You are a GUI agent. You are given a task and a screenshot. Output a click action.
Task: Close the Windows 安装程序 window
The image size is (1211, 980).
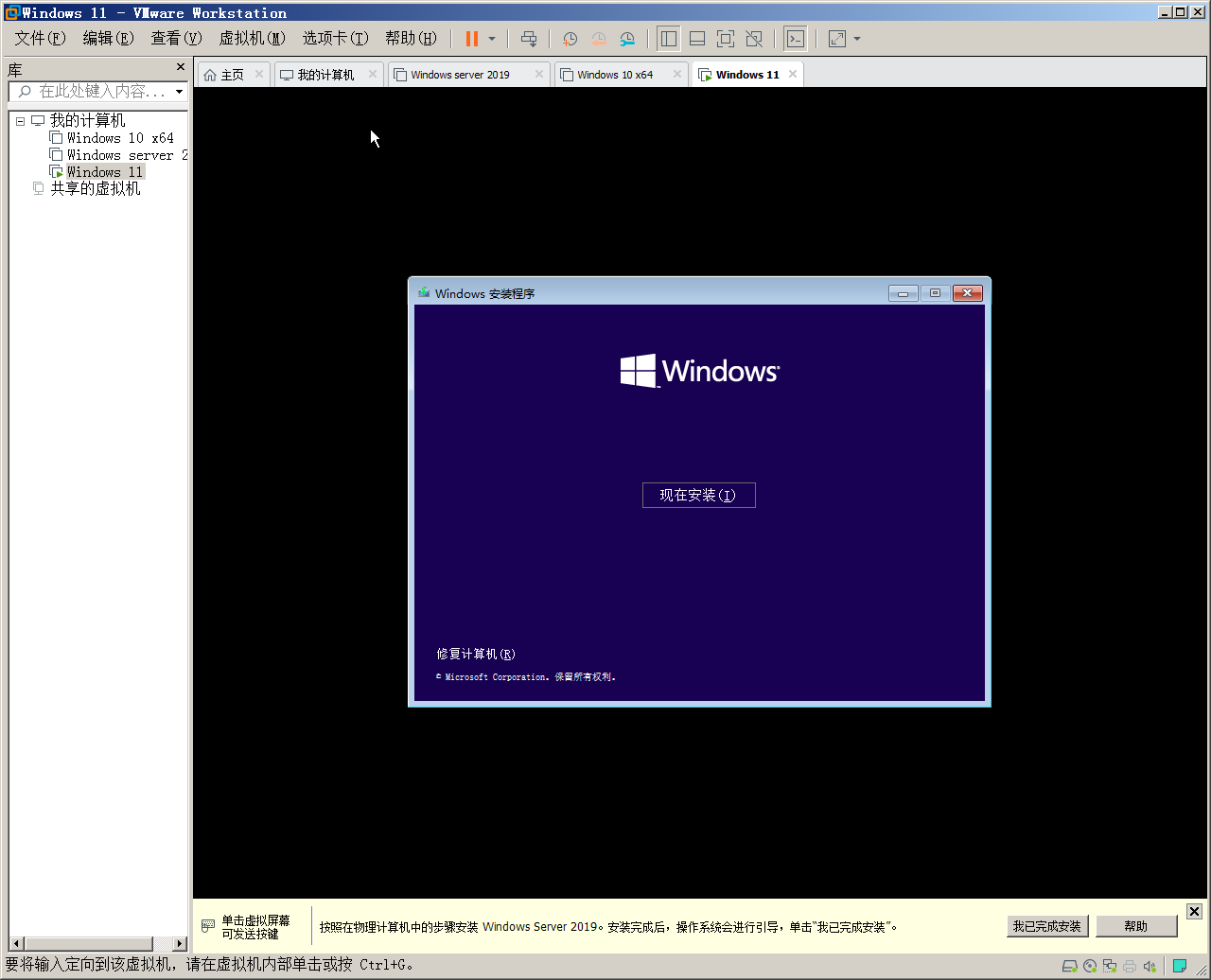pos(967,293)
